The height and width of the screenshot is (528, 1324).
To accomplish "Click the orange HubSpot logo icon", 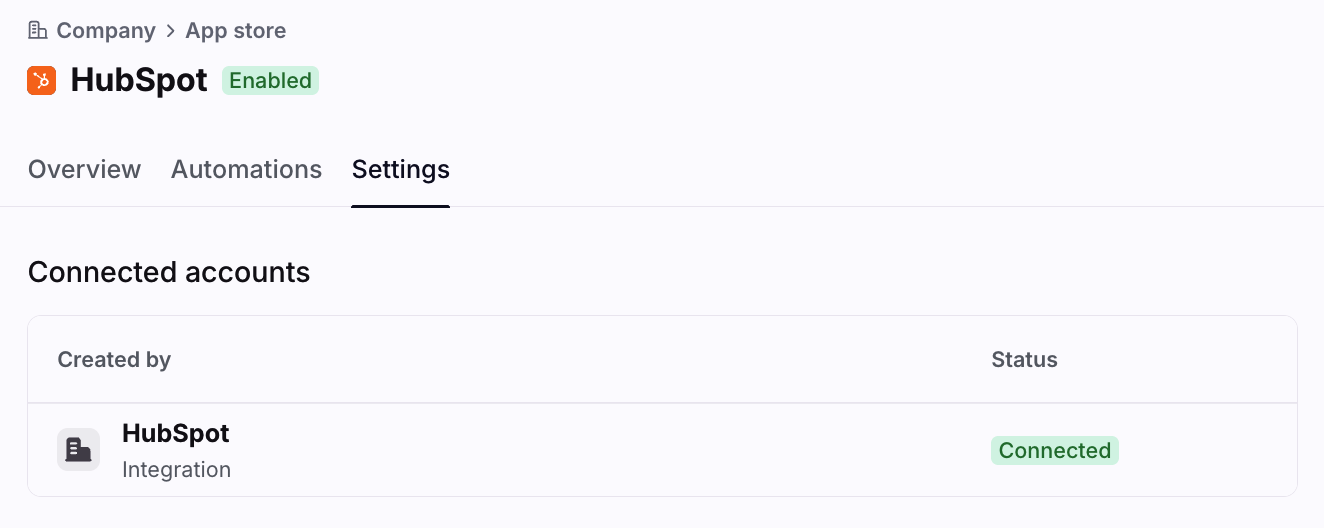I will 42,81.
